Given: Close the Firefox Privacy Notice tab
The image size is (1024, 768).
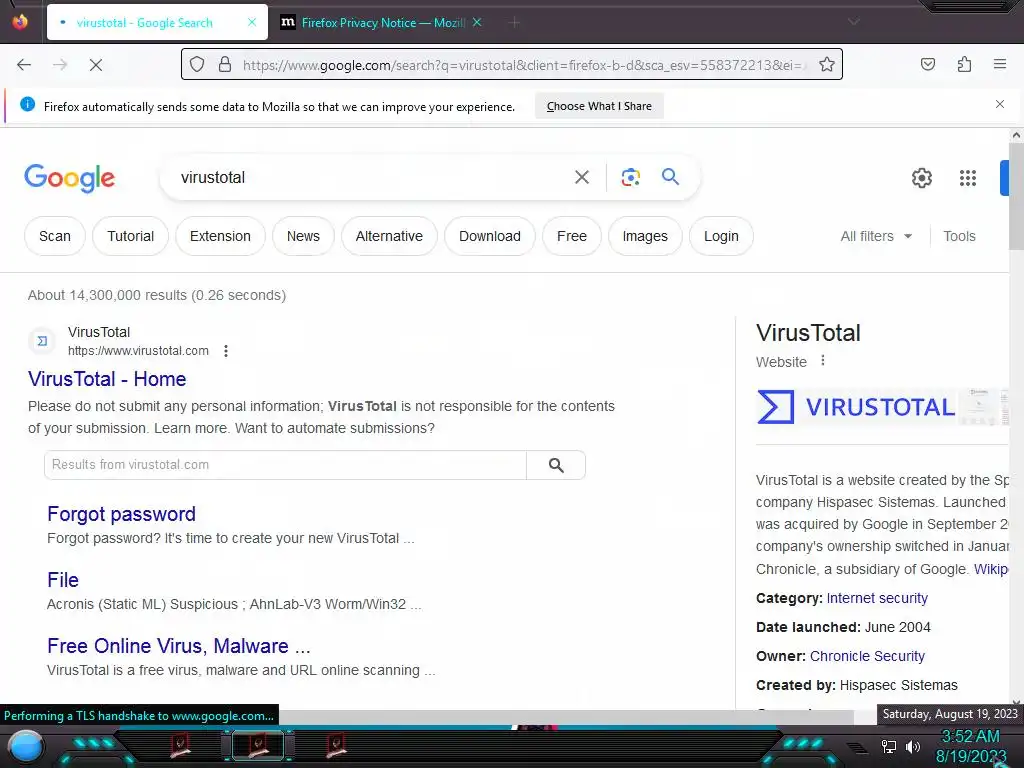Looking at the screenshot, I should [477, 22].
